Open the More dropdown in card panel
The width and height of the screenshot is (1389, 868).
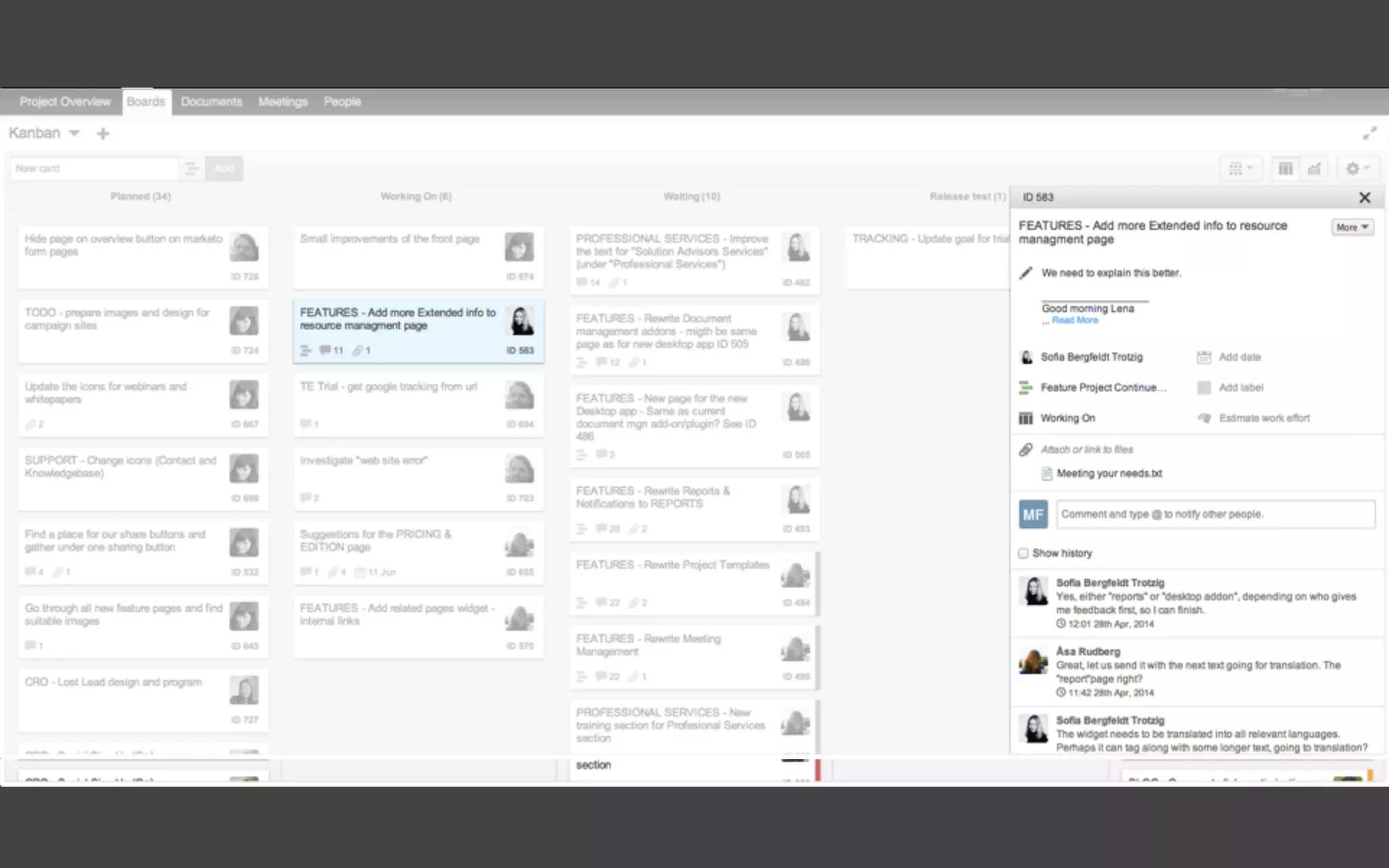pos(1352,227)
